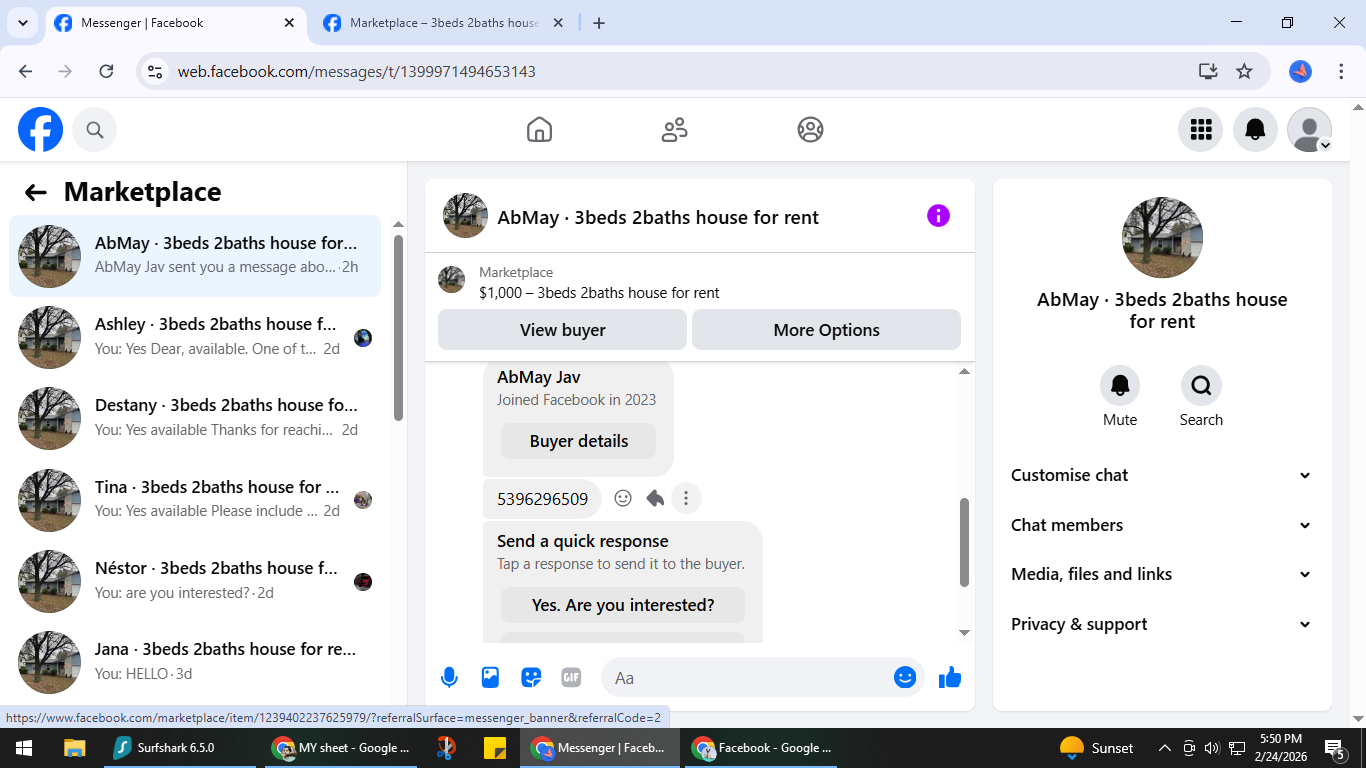Open Windows Start menu
The image size is (1366, 768).
[x=24, y=748]
